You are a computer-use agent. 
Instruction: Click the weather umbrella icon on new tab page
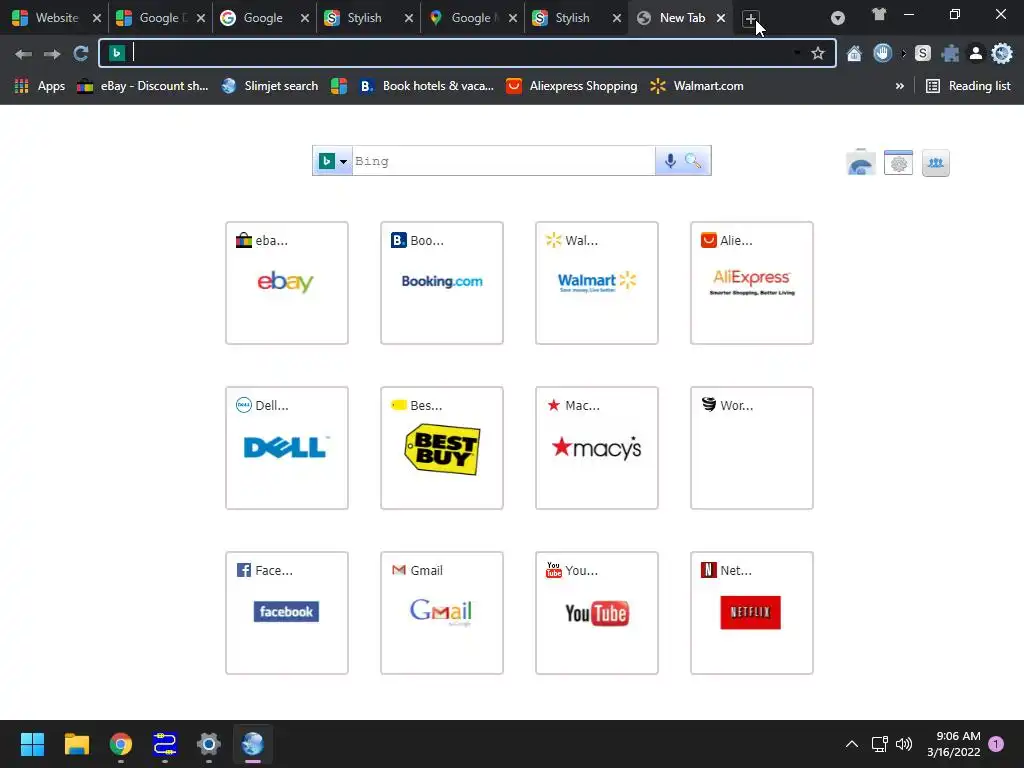(x=861, y=163)
